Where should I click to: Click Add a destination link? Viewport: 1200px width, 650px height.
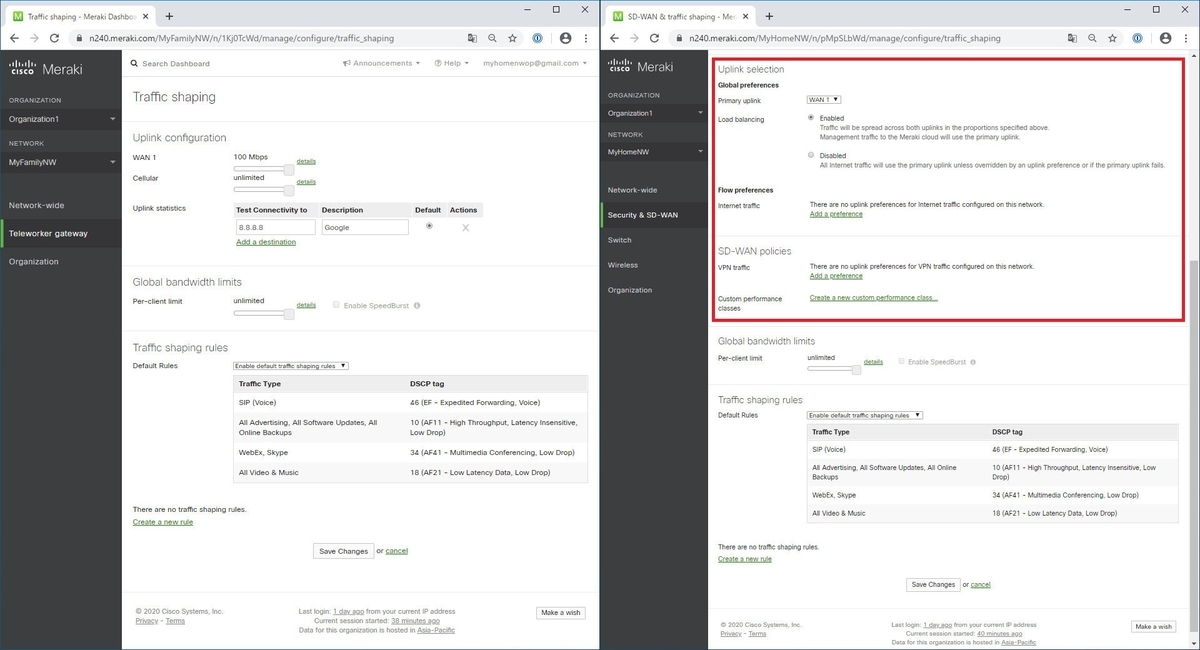[266, 242]
